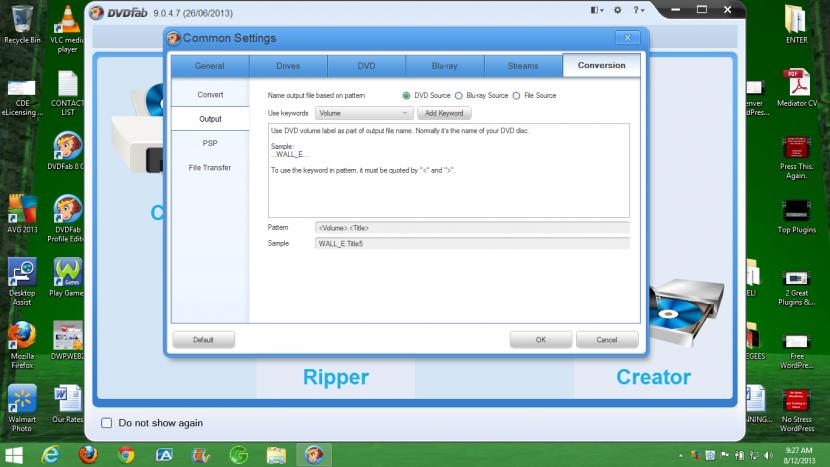The height and width of the screenshot is (467, 830).
Task: Click the Pattern input field
Action: [x=472, y=228]
